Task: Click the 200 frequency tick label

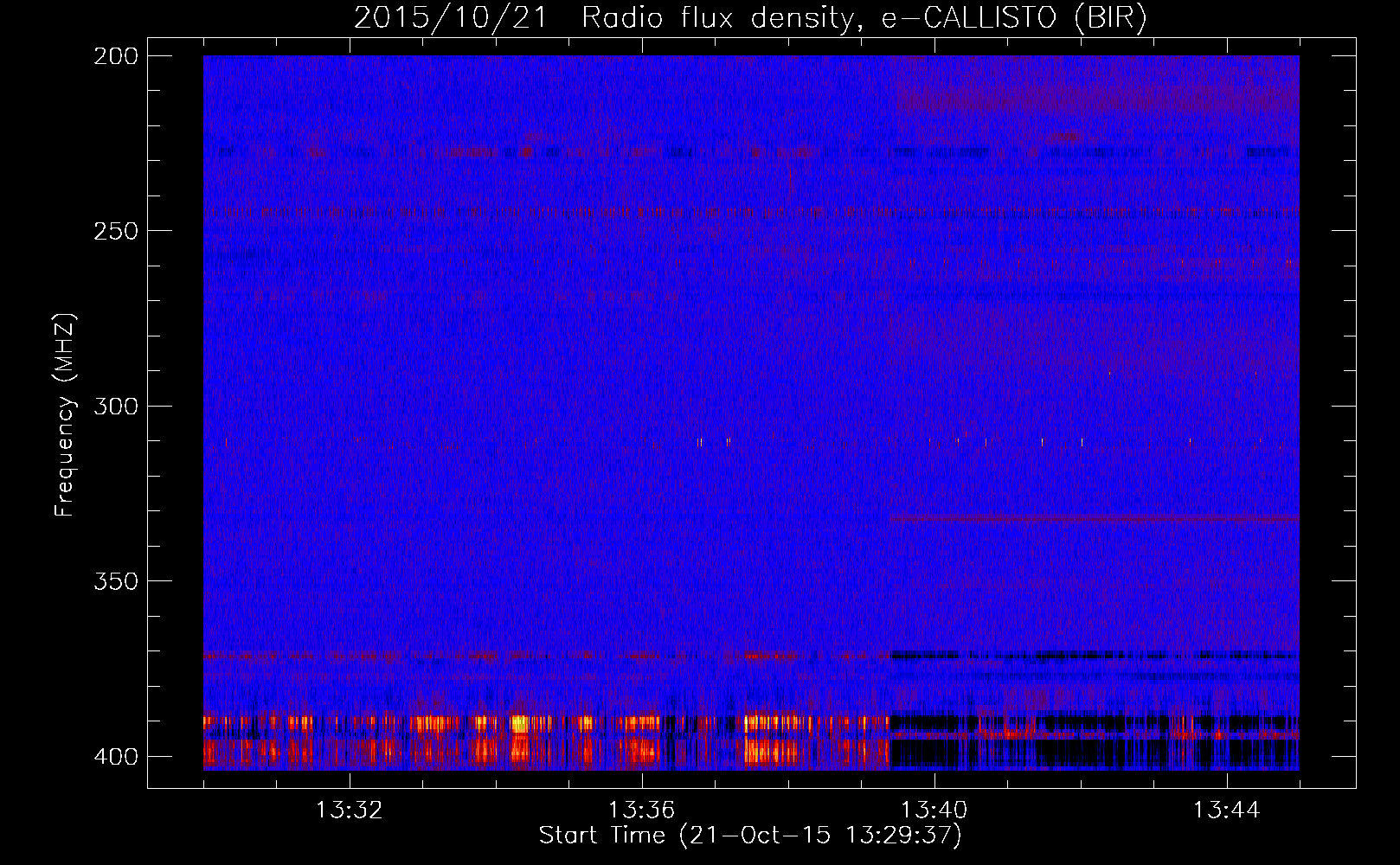Action: coord(116,56)
